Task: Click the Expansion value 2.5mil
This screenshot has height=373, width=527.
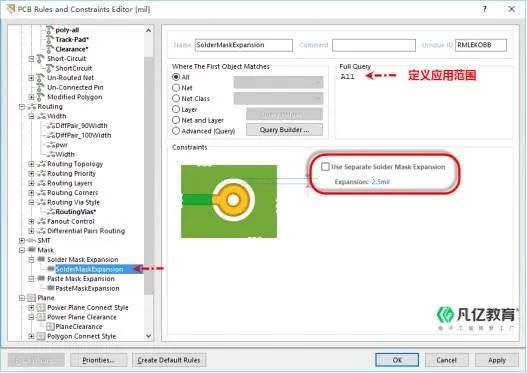Action: 380,182
